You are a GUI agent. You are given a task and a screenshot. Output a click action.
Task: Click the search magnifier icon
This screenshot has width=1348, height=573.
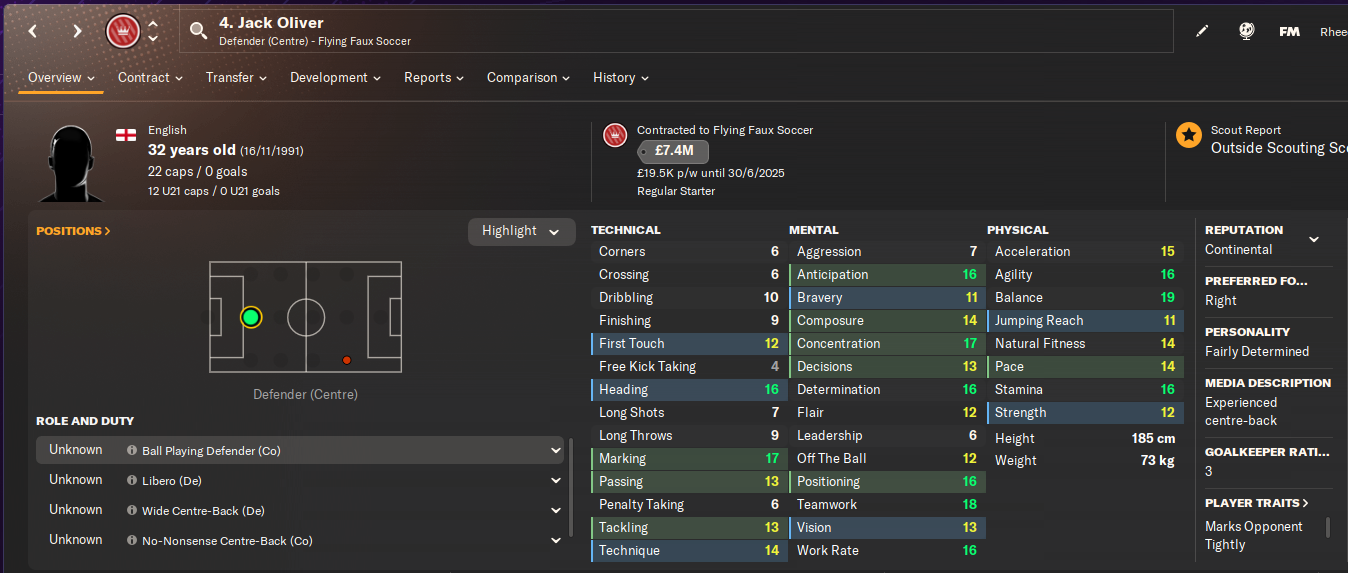tap(198, 31)
